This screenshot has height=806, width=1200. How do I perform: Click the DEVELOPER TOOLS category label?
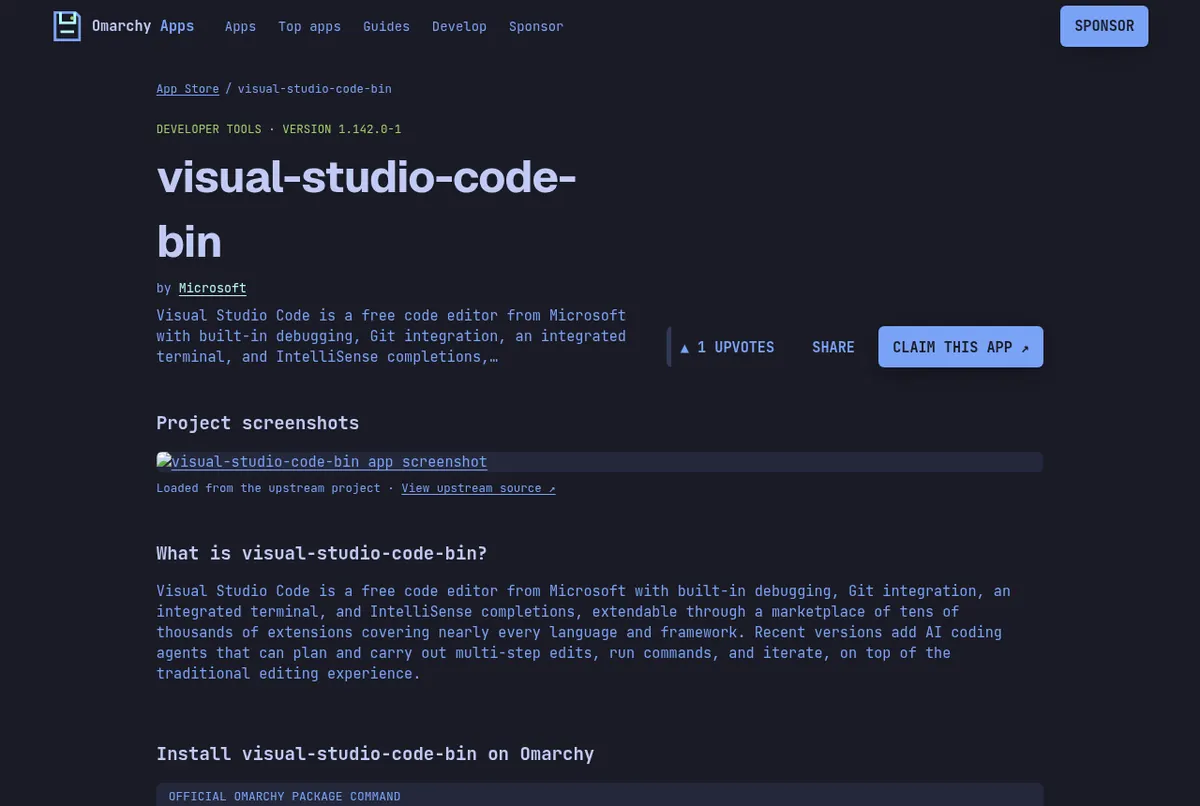pos(209,129)
